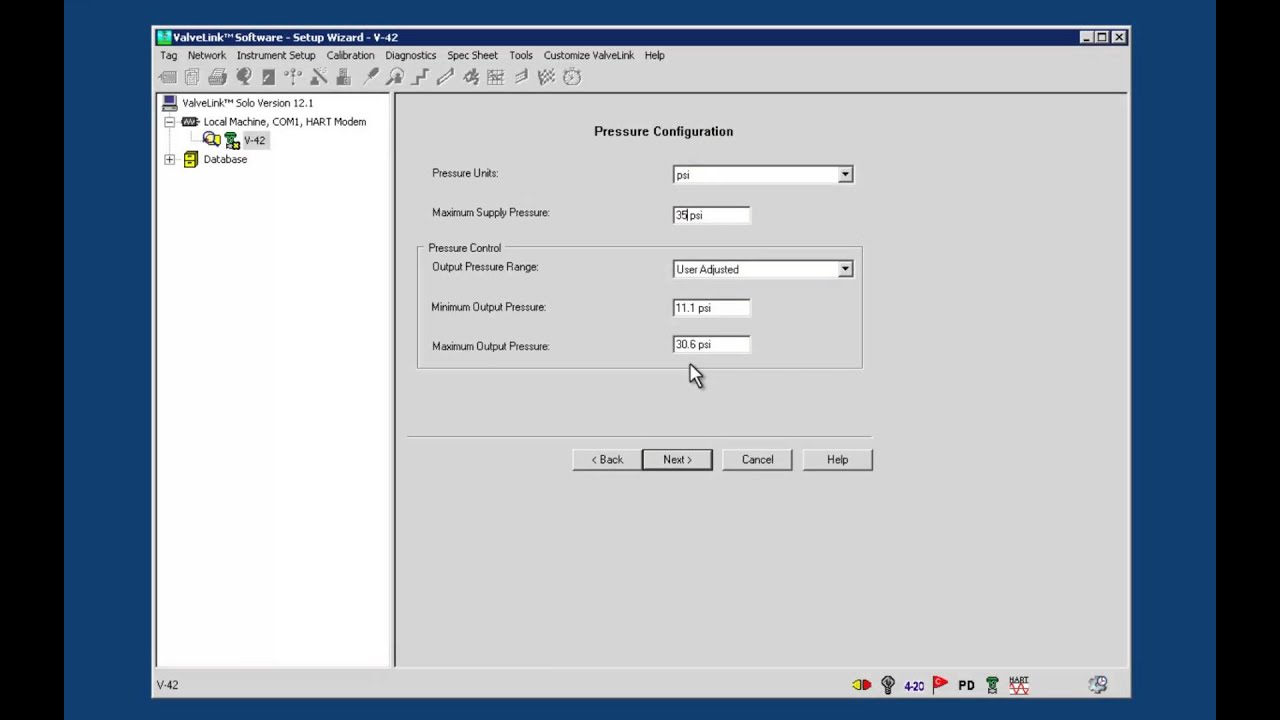
Task: Click the 4-20 status bar indicator
Action: click(x=914, y=686)
